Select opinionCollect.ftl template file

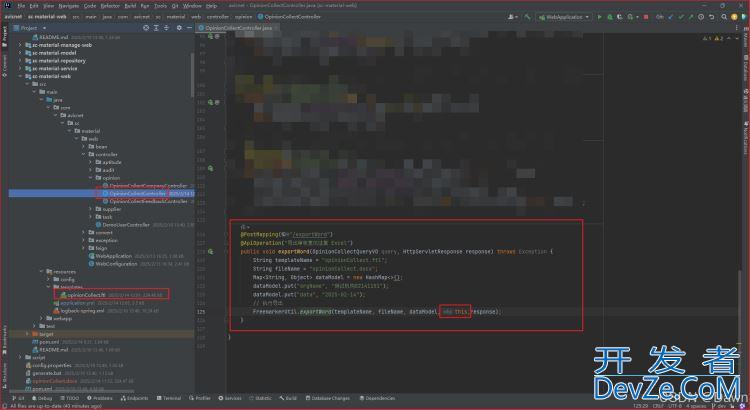[87, 295]
